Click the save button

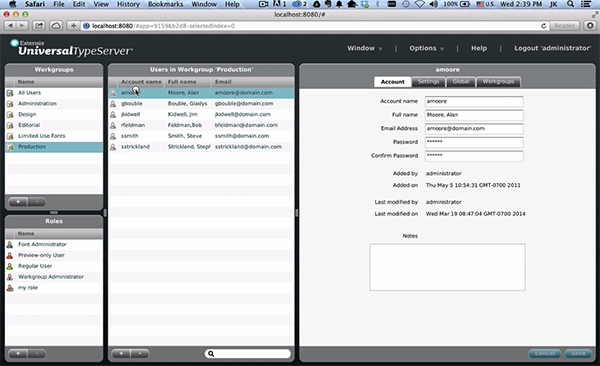pyautogui.click(x=578, y=353)
